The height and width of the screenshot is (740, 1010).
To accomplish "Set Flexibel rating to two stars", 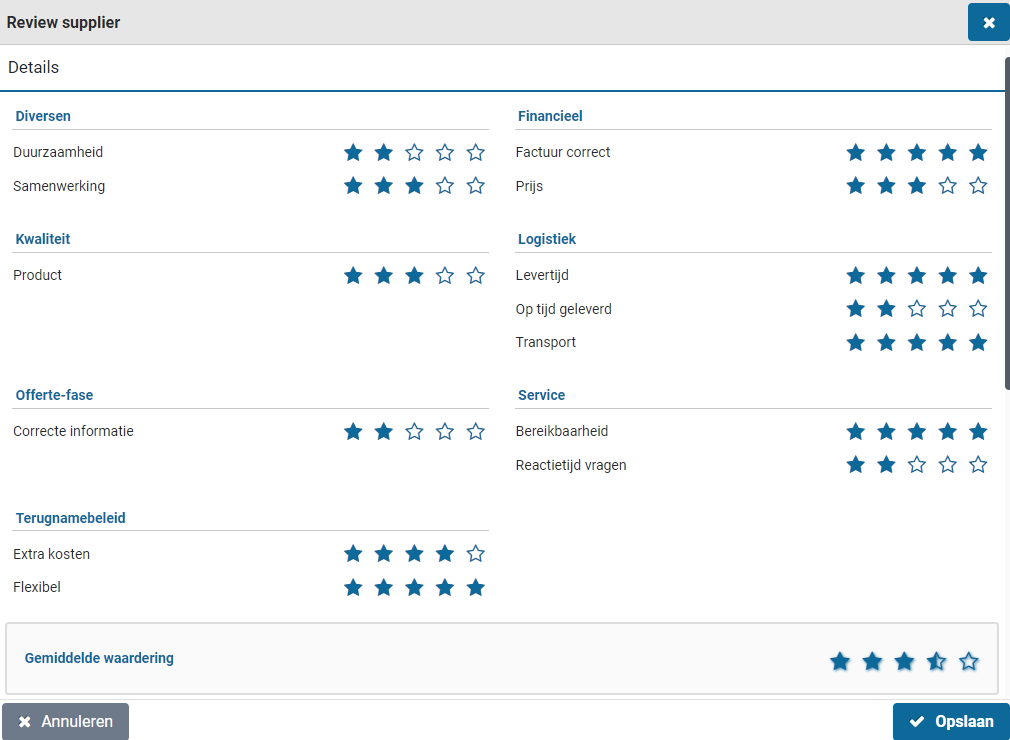I will [384, 588].
